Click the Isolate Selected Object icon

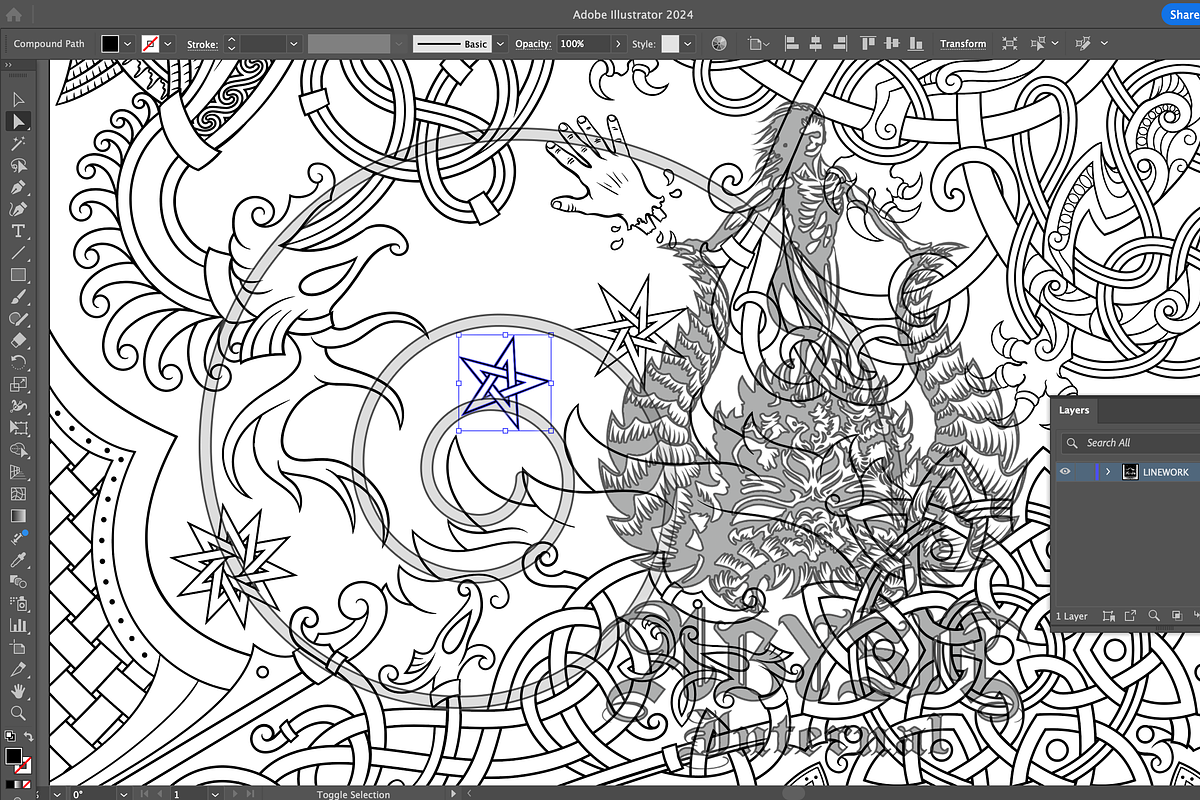[x=1009, y=44]
